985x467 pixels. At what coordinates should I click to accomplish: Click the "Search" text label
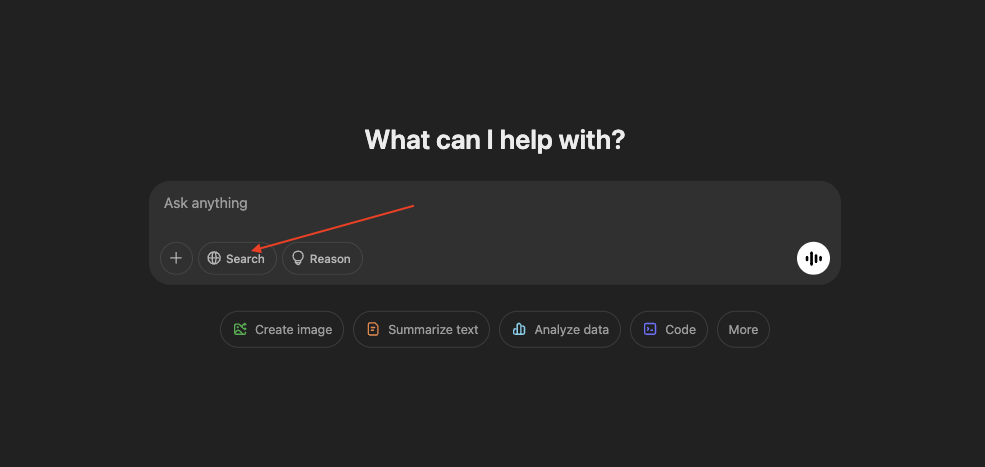tap(245, 259)
